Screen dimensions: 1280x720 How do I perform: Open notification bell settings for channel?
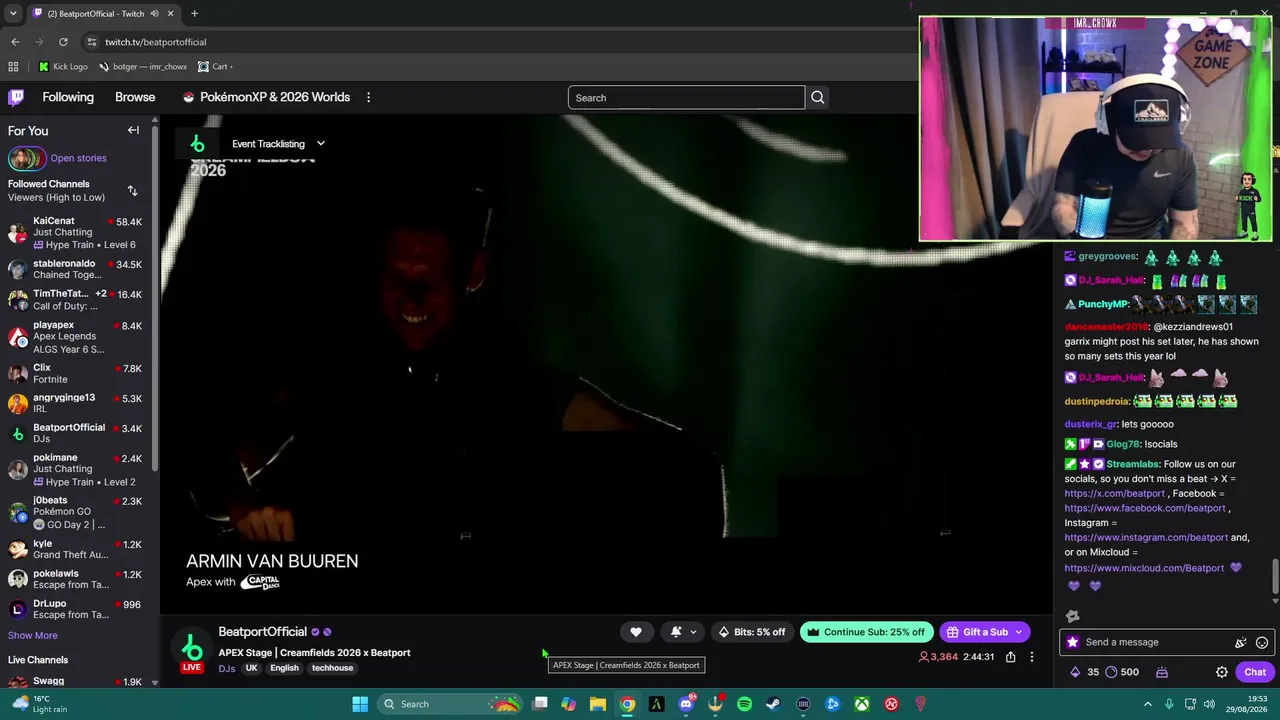(x=683, y=632)
